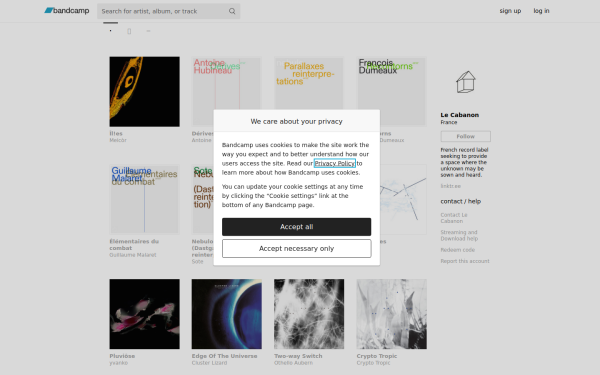This screenshot has height=375, width=600.
Task: Click the Two-way Switch title text
Action: point(298,356)
